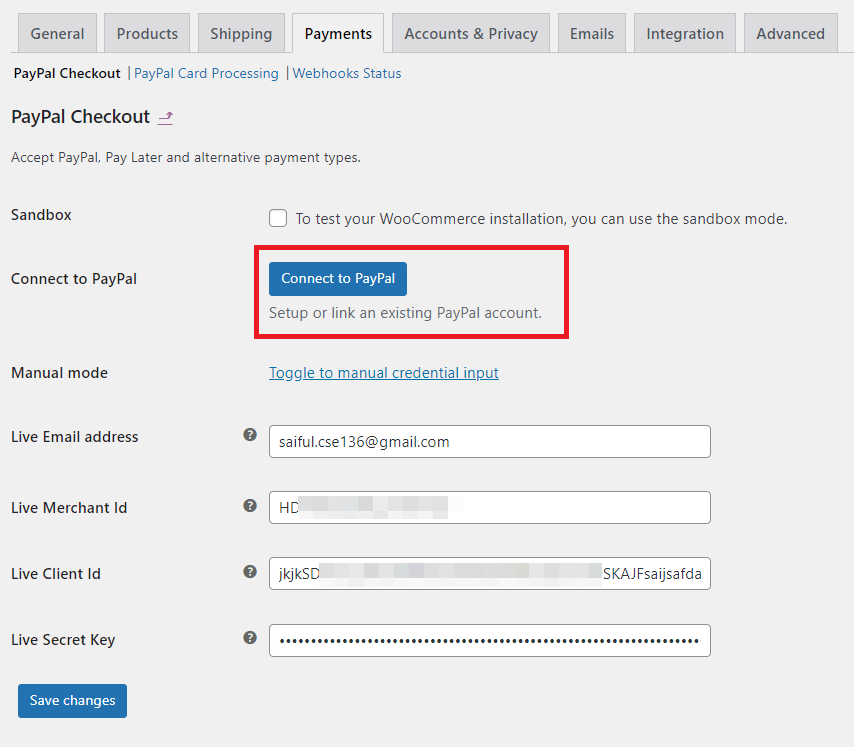This screenshot has height=747, width=856.
Task: Click the 'Accept PayPal, Pay Later' description text
Action: [186, 157]
